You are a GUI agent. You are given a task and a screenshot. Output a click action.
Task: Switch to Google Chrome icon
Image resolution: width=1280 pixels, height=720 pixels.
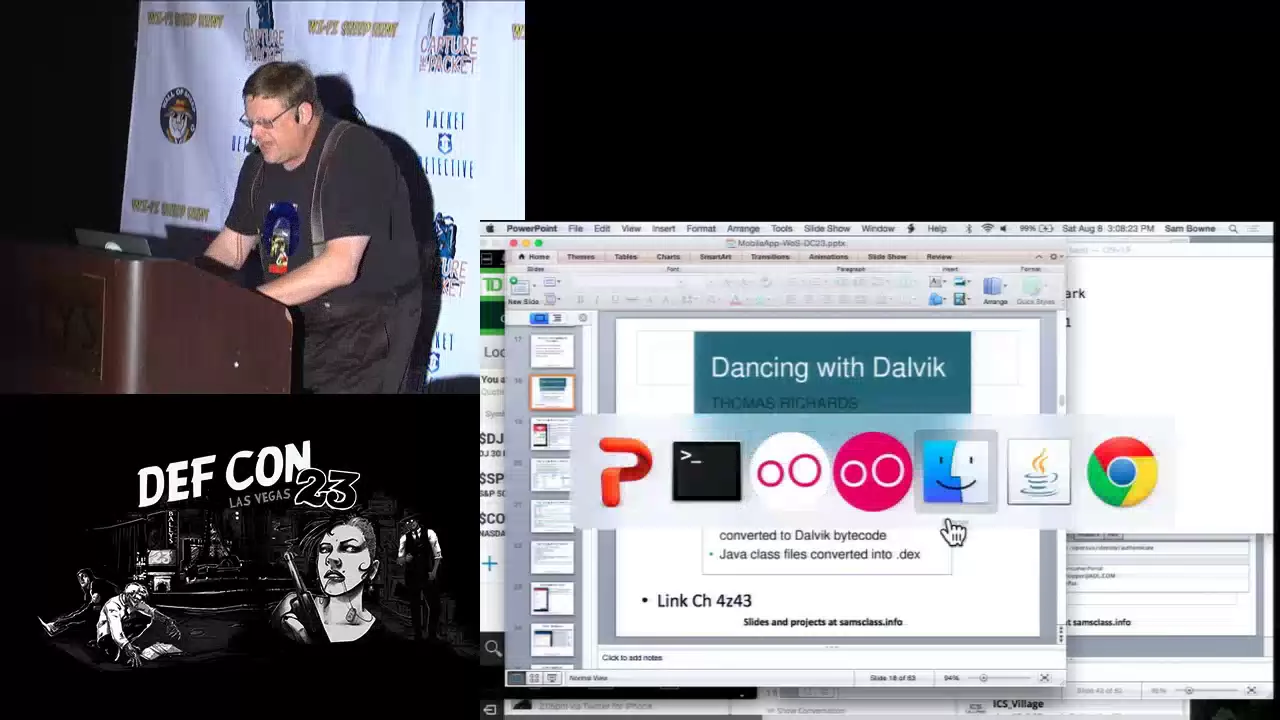click(x=1122, y=471)
